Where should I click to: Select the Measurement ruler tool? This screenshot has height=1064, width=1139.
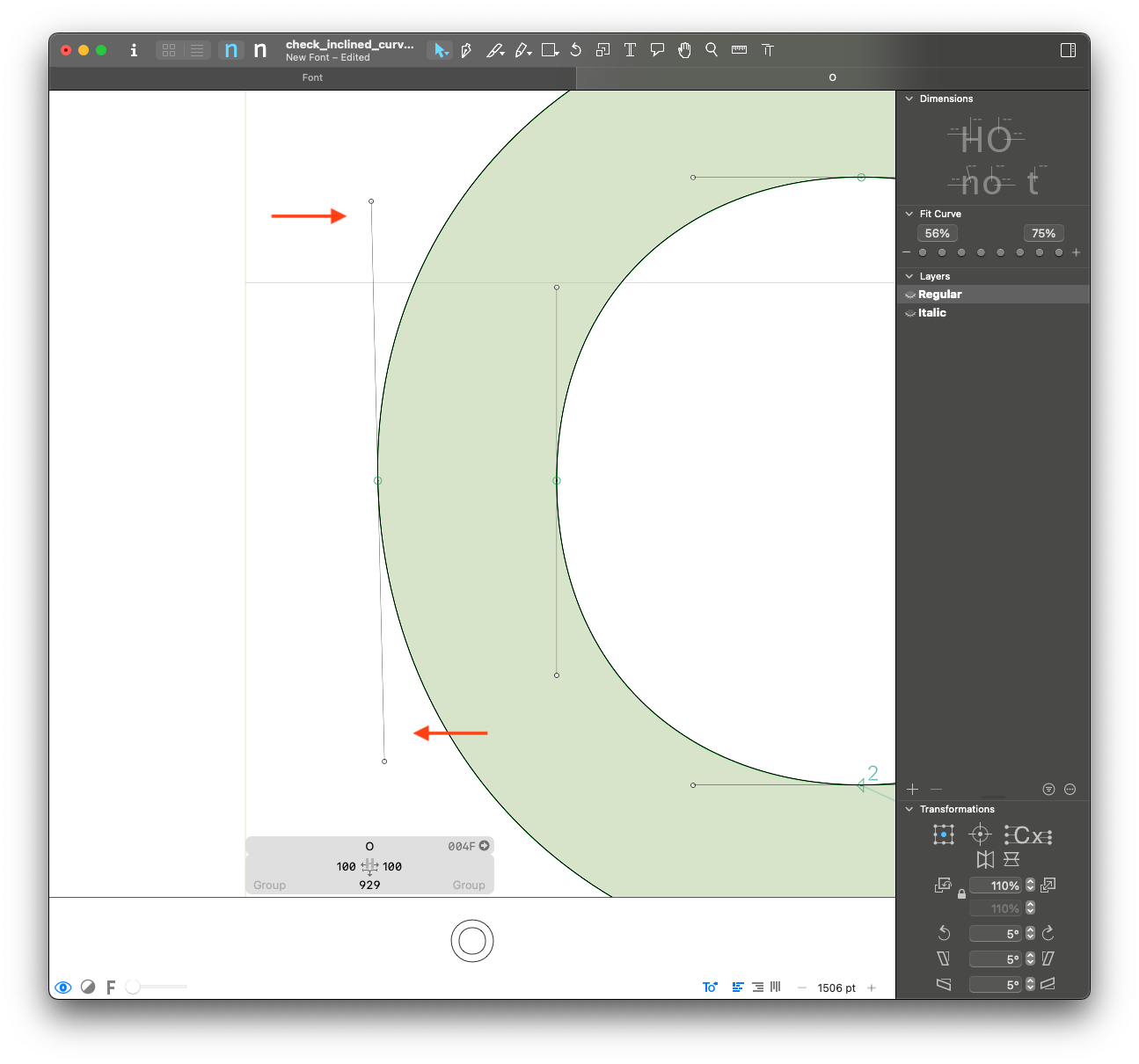pyautogui.click(x=739, y=50)
